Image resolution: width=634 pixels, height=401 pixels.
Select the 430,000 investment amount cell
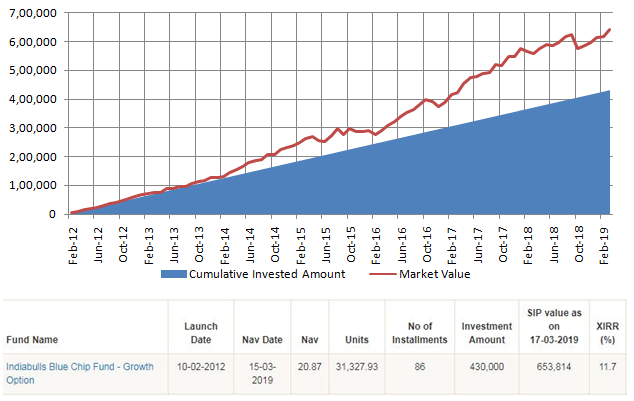pos(487,368)
